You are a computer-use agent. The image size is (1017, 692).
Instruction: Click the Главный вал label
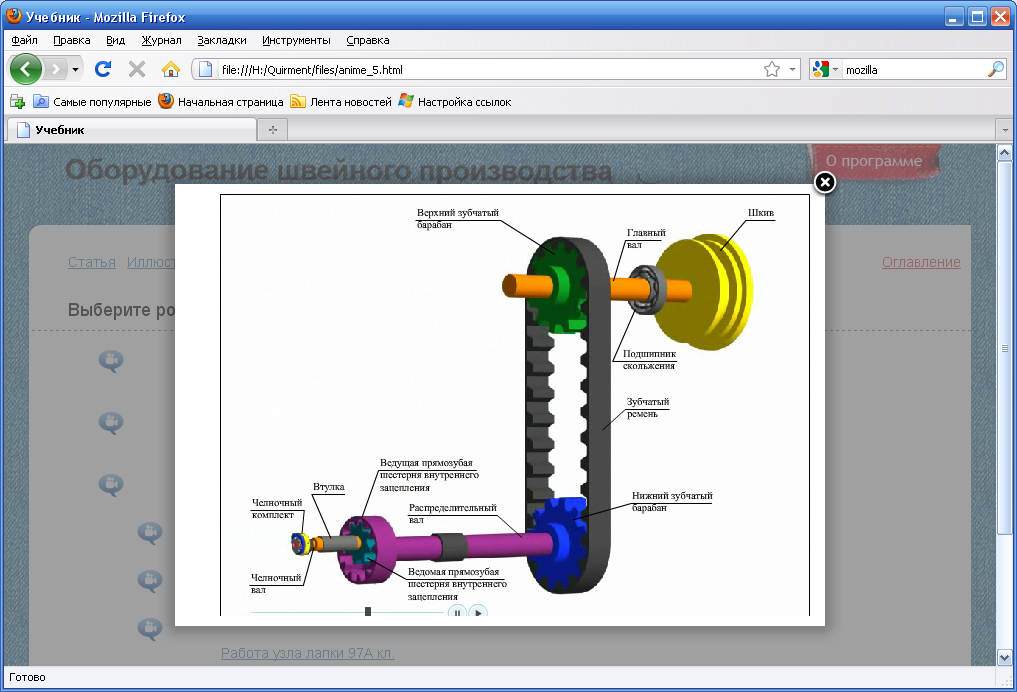pyautogui.click(x=645, y=239)
